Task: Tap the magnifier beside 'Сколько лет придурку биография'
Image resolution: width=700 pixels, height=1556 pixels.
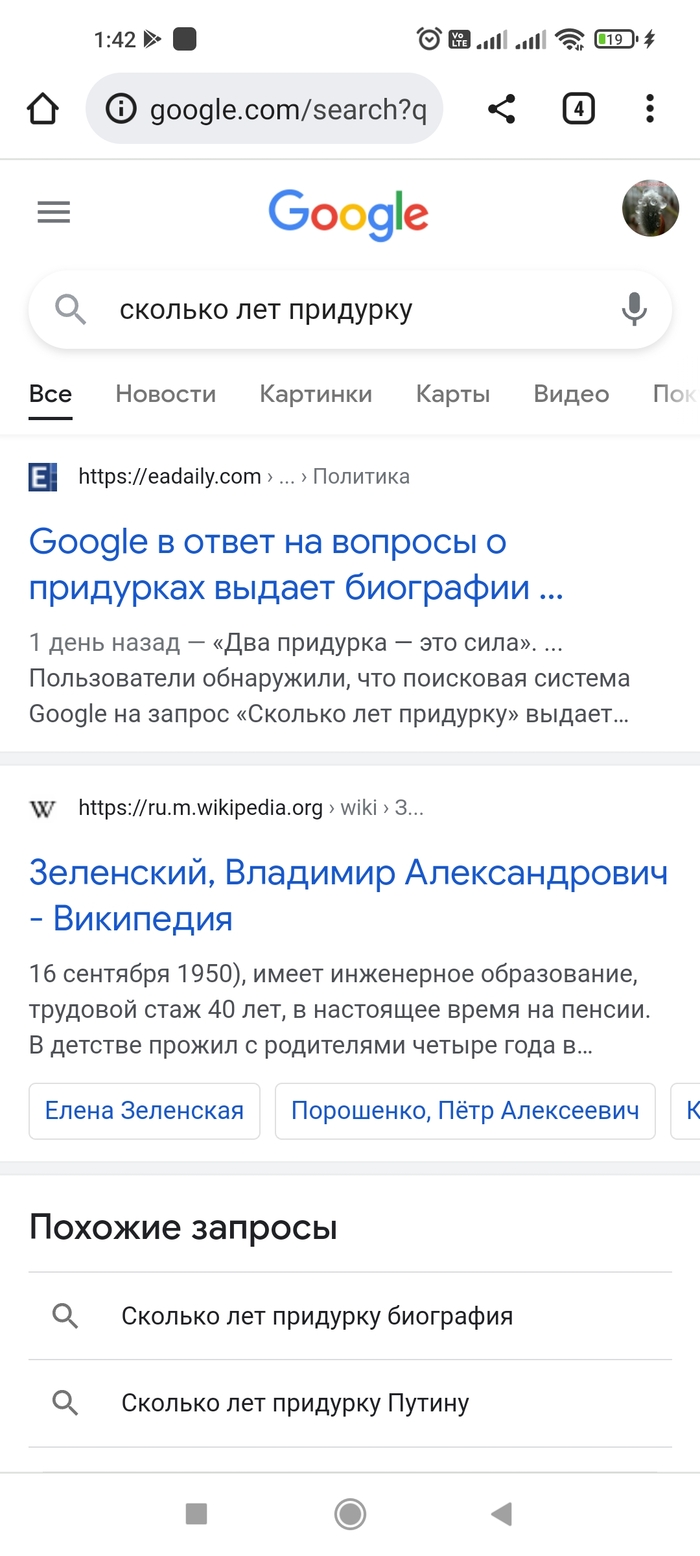Action: point(64,1316)
